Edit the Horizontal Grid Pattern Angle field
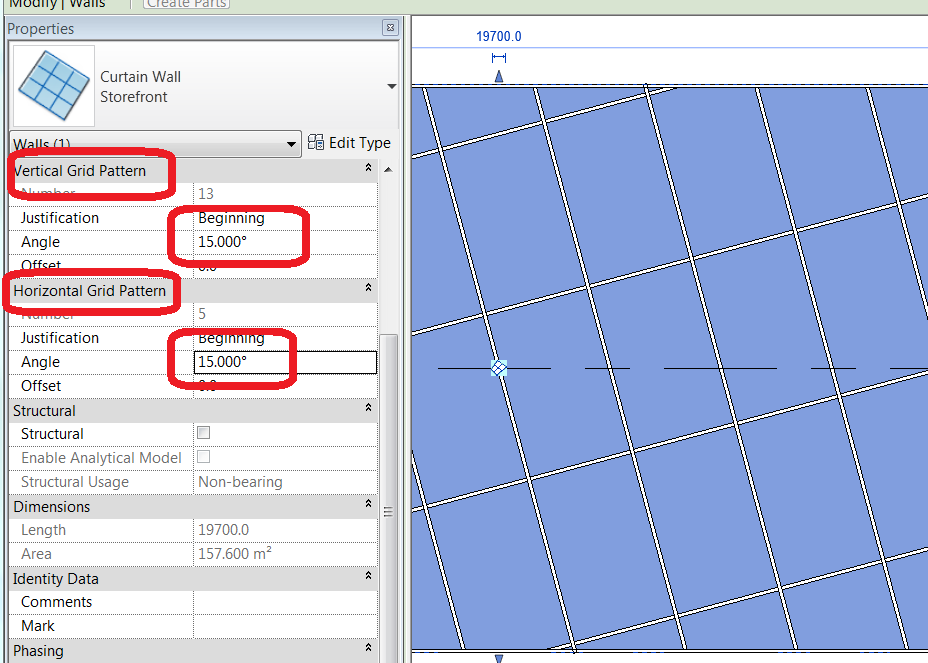 click(x=285, y=362)
